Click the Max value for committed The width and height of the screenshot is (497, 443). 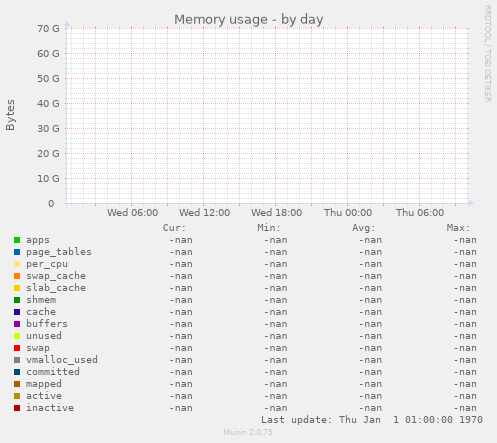[465, 372]
